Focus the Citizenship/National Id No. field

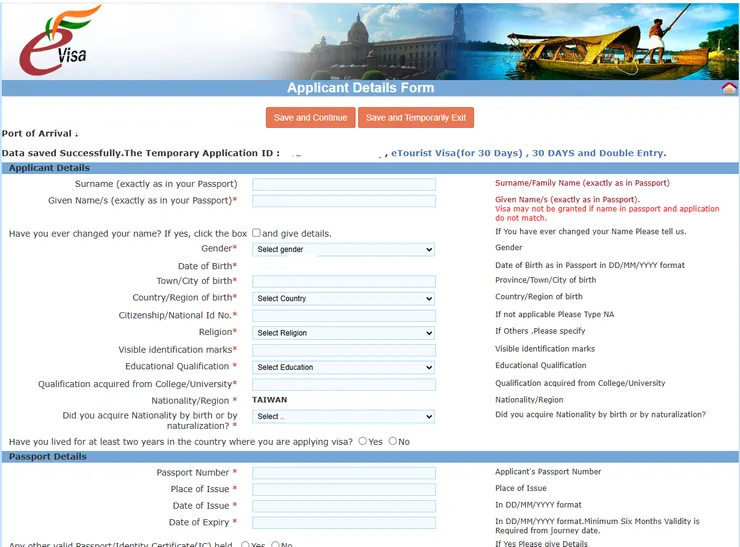344,316
